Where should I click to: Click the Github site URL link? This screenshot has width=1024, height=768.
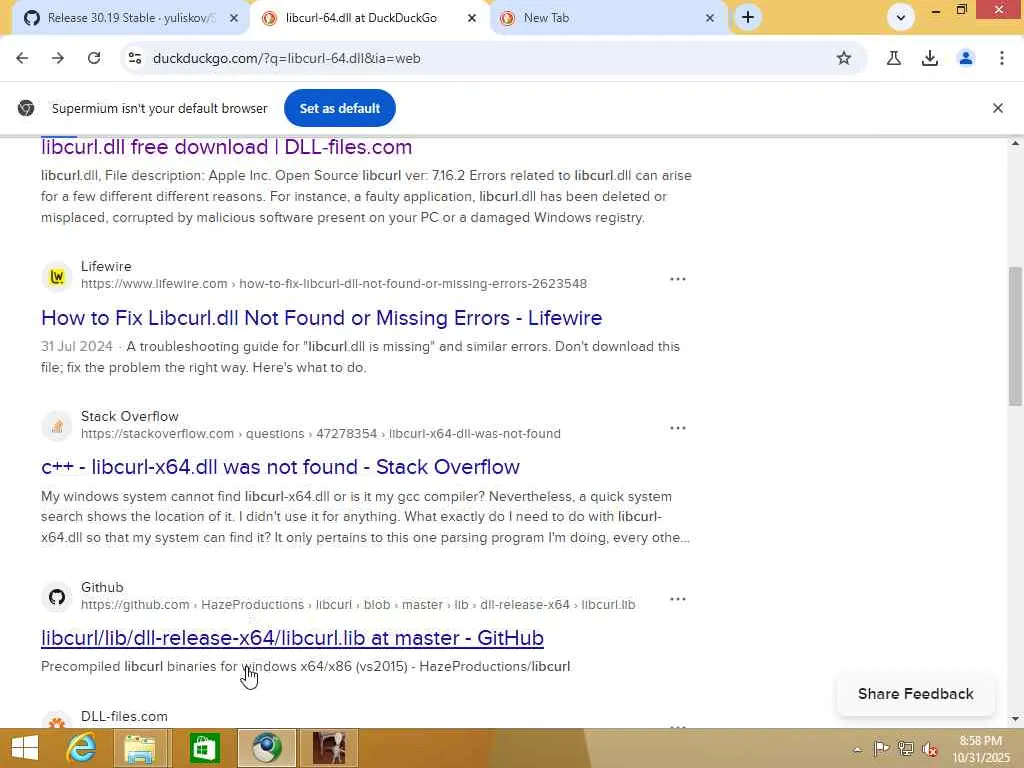[358, 605]
